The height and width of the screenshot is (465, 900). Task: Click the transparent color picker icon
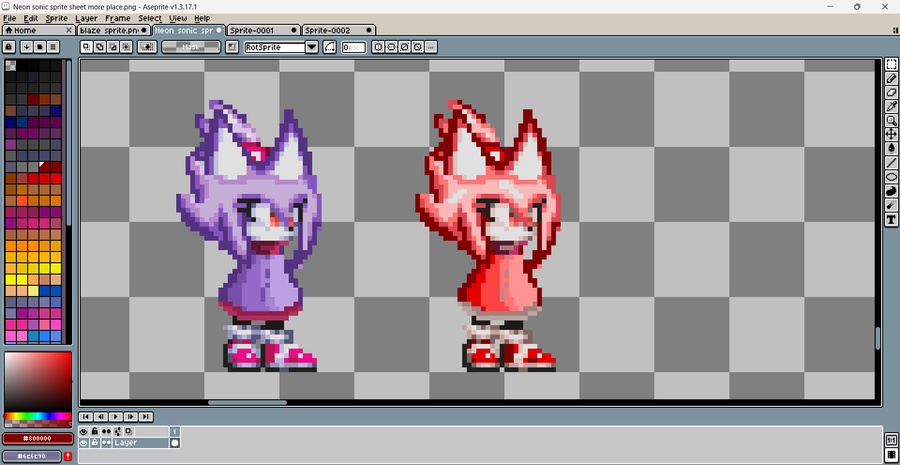click(x=148, y=47)
